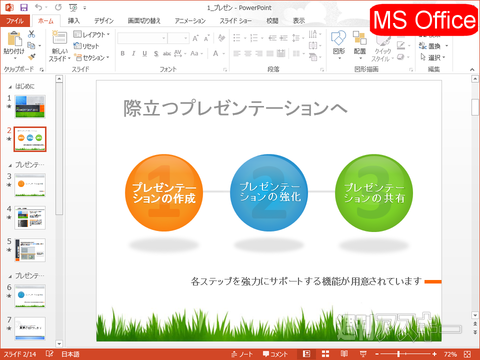The height and width of the screenshot is (360, 480).
Task: Open the File (ファイル) tab
Action: point(15,21)
